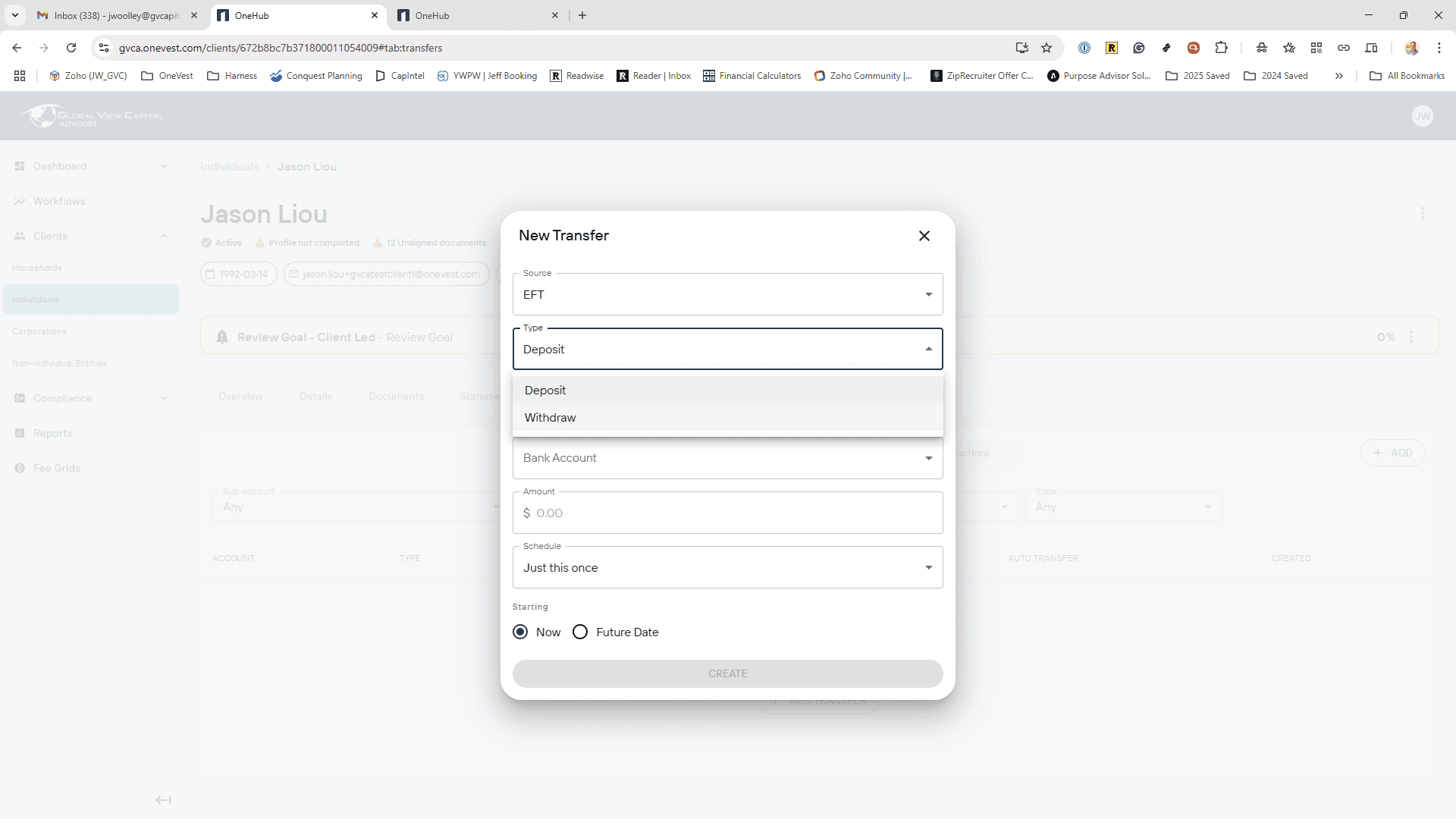Screen dimensions: 1456x819
Task: Open the Gmail Inbox tab
Action: 118,15
